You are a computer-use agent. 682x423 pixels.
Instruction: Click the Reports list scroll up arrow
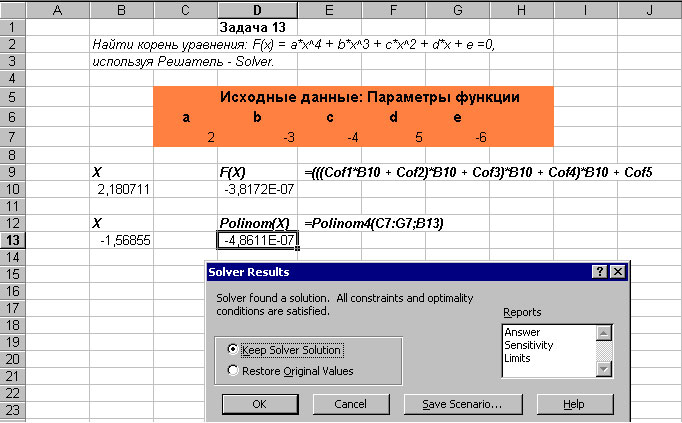604,332
